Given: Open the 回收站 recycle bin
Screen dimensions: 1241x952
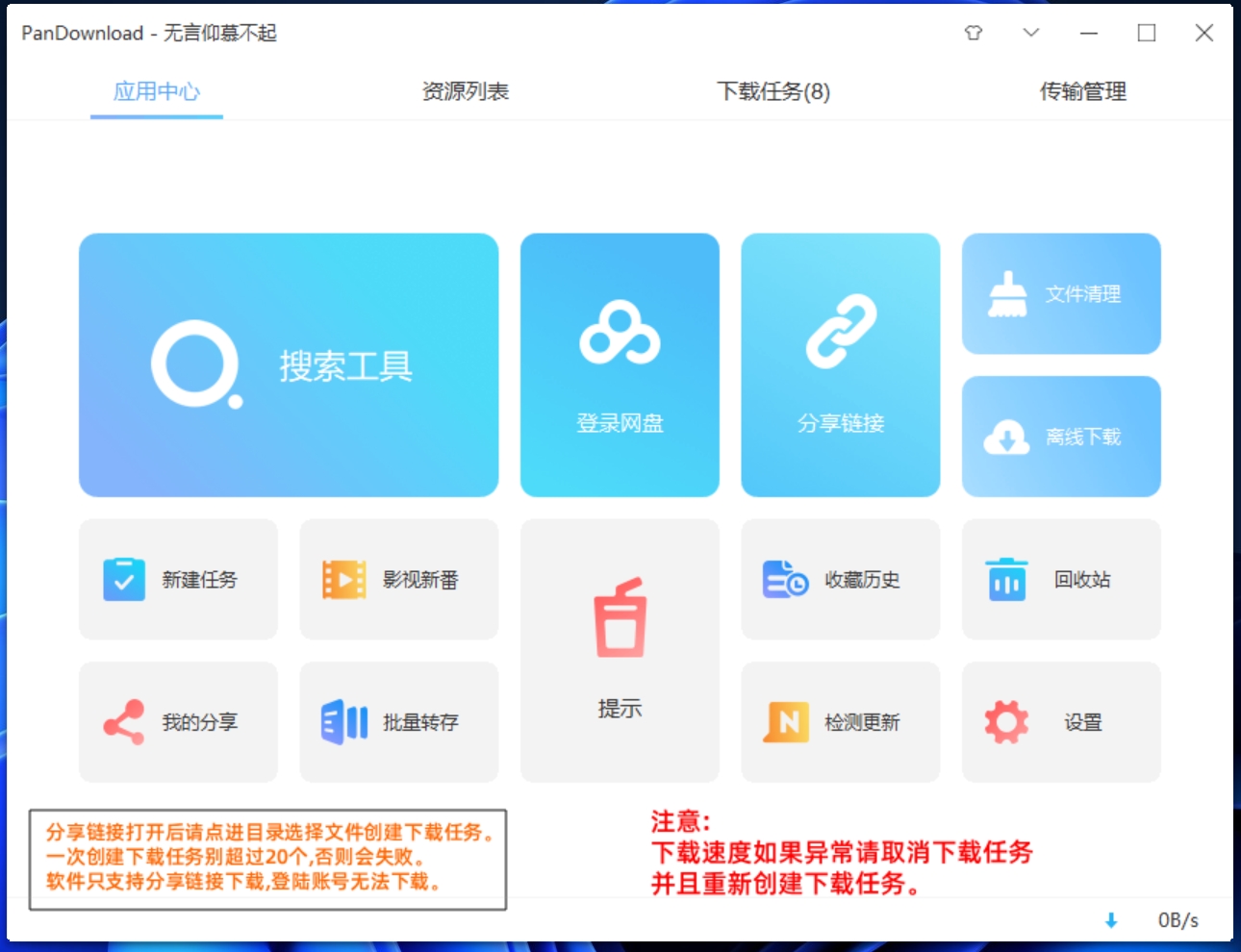Looking at the screenshot, I should (x=1060, y=579).
